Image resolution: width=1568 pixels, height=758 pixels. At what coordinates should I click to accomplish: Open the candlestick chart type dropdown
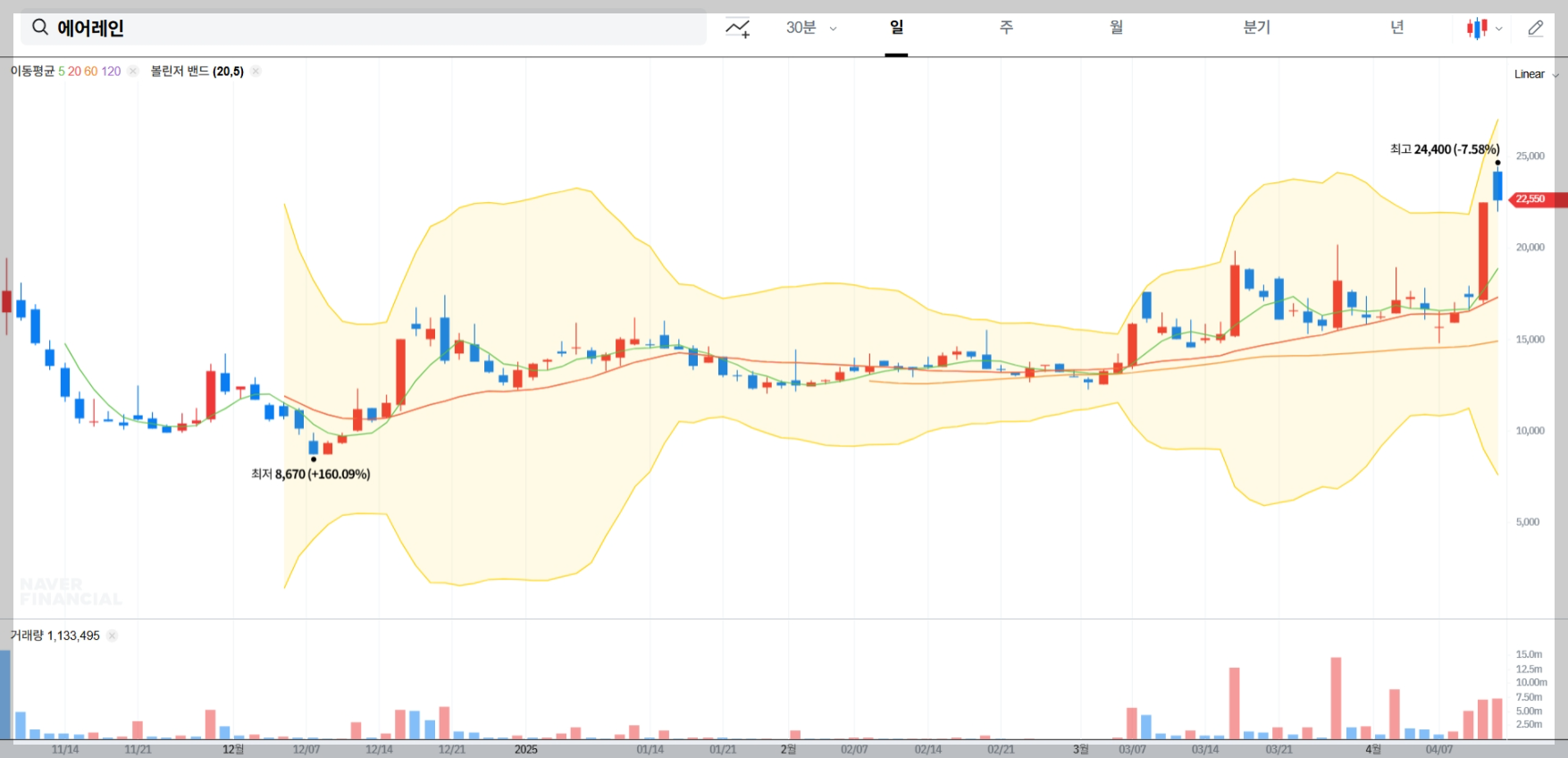click(1484, 29)
